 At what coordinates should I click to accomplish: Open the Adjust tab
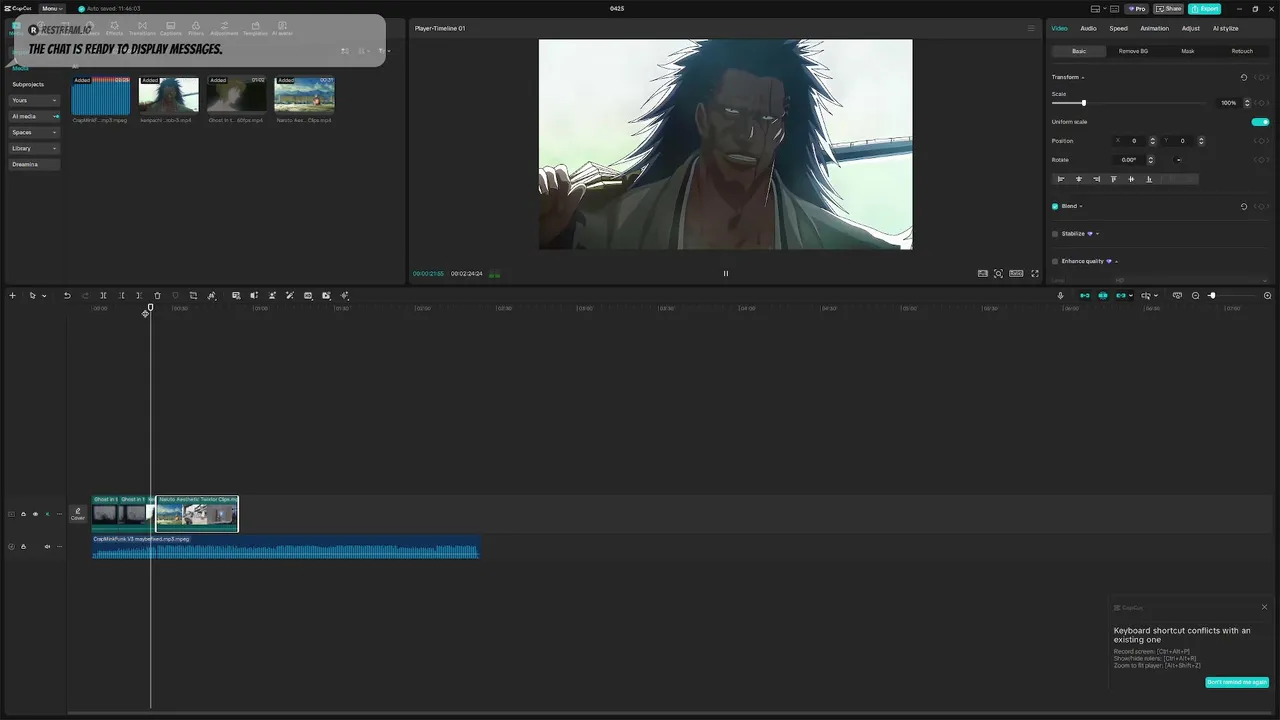(1191, 28)
